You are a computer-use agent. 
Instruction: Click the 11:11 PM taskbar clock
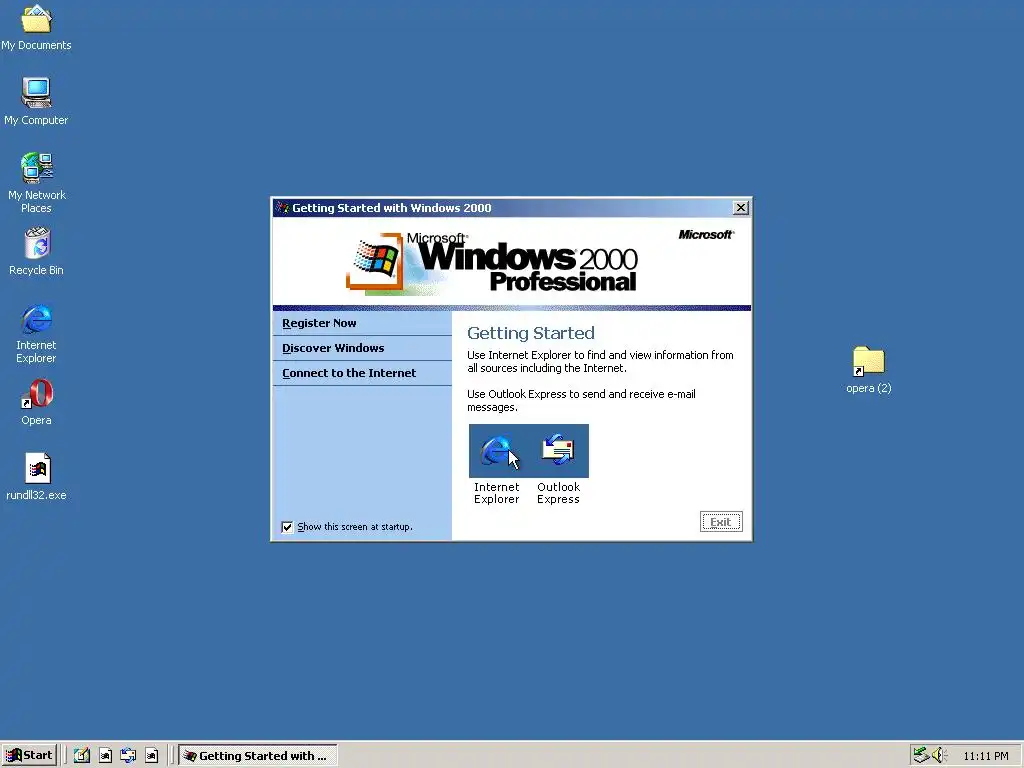(985, 756)
